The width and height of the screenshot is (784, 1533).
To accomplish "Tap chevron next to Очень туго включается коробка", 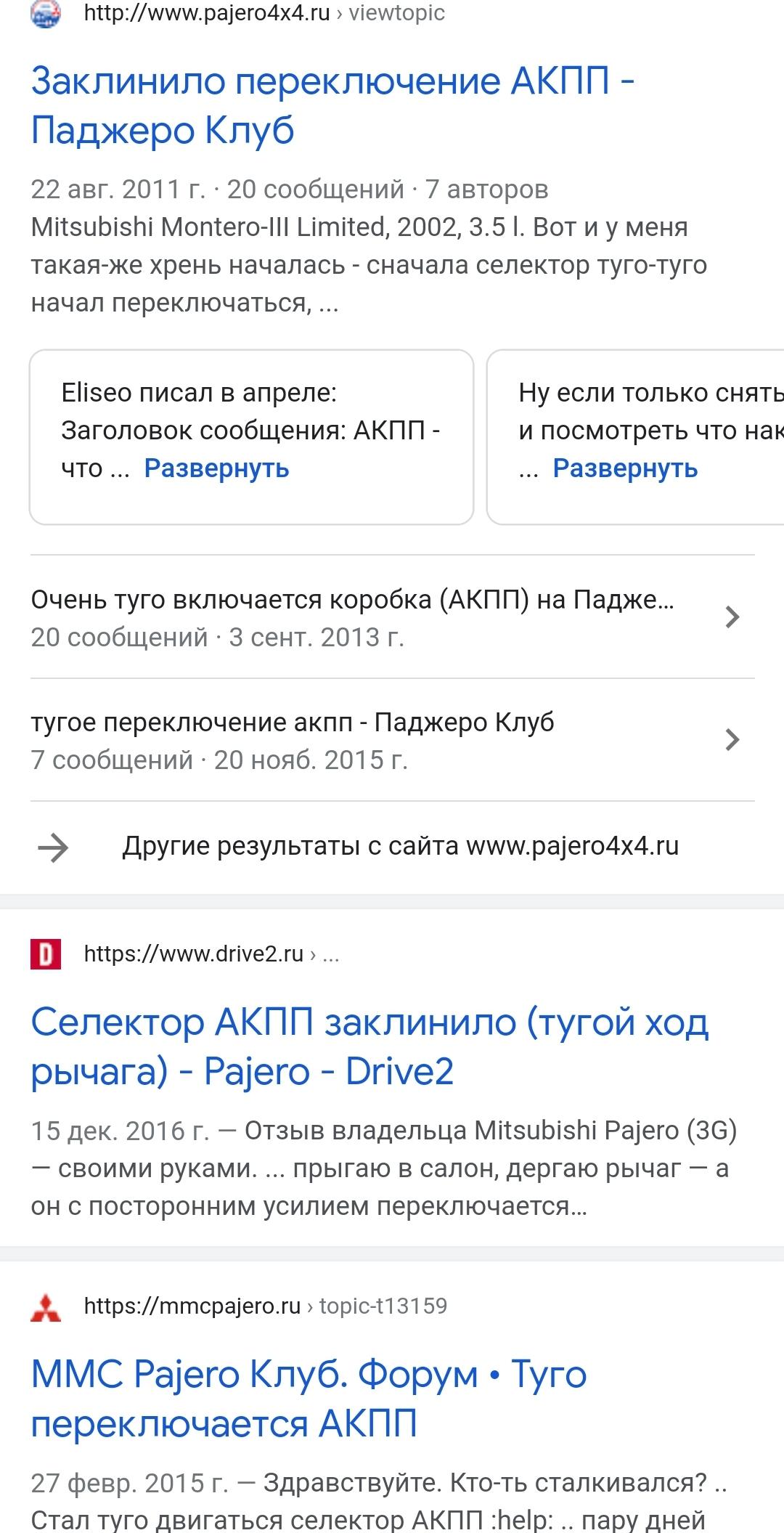I will pyautogui.click(x=732, y=617).
